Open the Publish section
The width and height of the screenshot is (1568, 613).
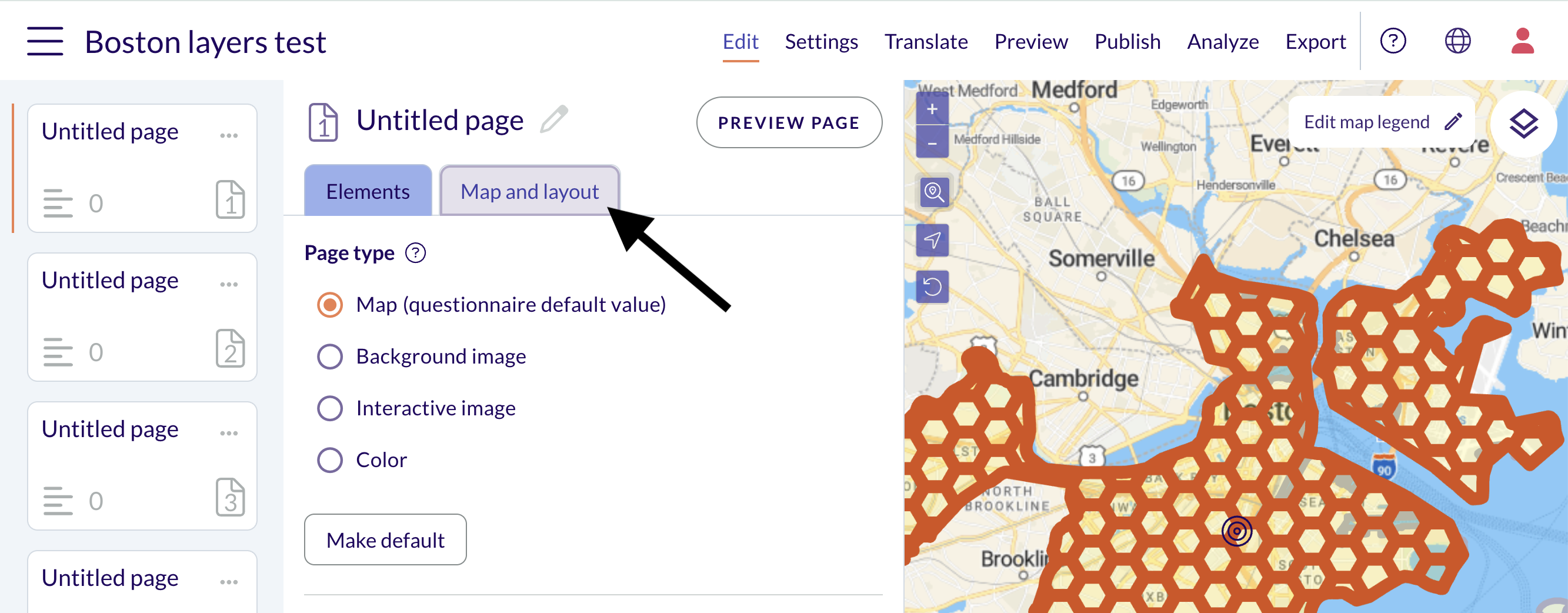(1127, 41)
